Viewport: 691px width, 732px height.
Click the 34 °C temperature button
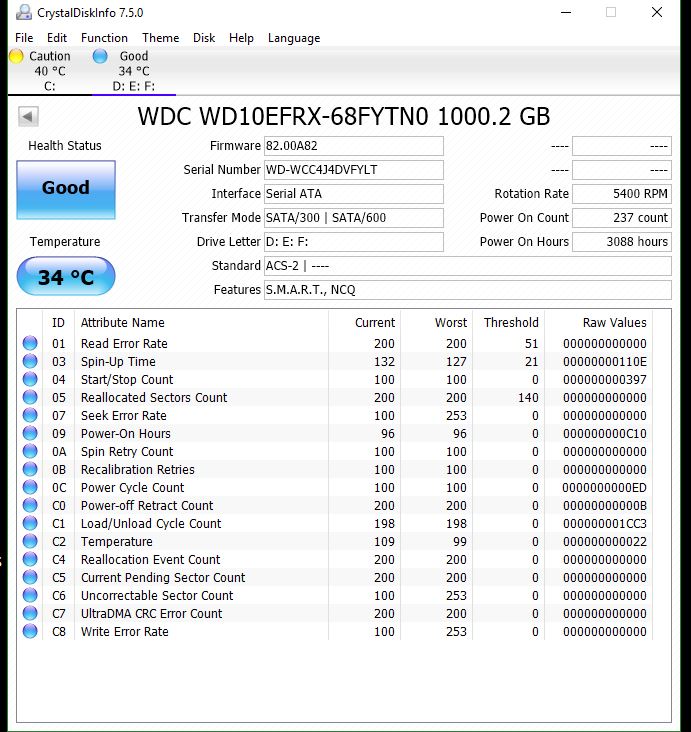point(66,276)
